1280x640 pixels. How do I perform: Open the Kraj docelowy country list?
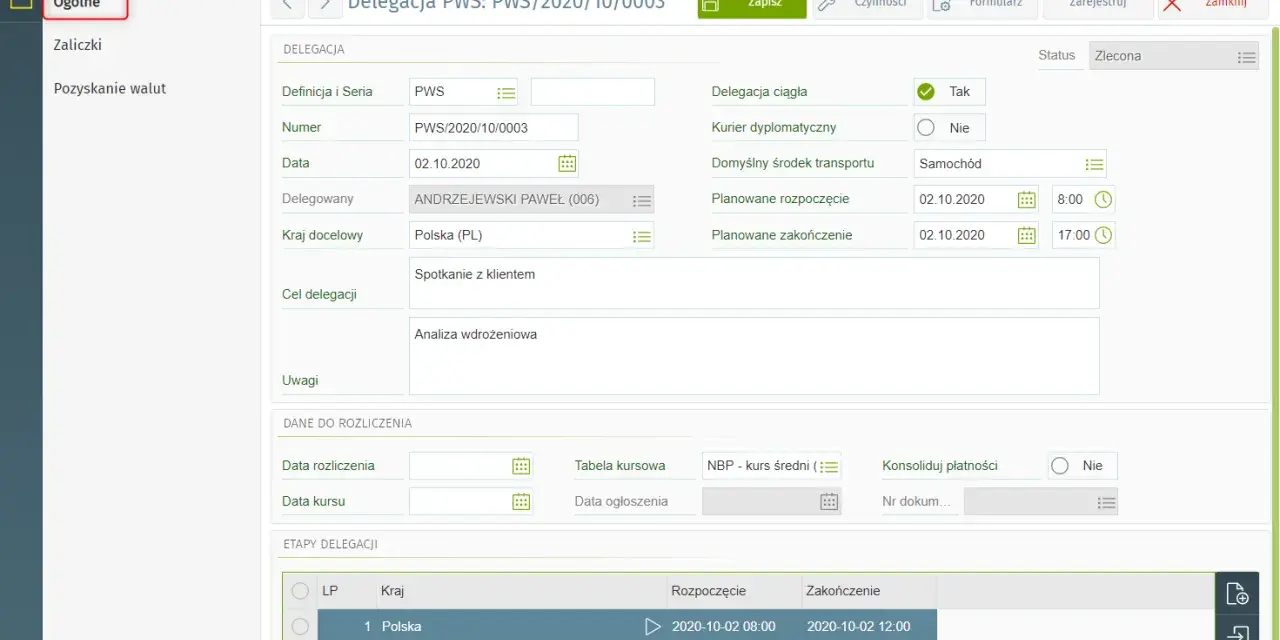click(x=641, y=236)
